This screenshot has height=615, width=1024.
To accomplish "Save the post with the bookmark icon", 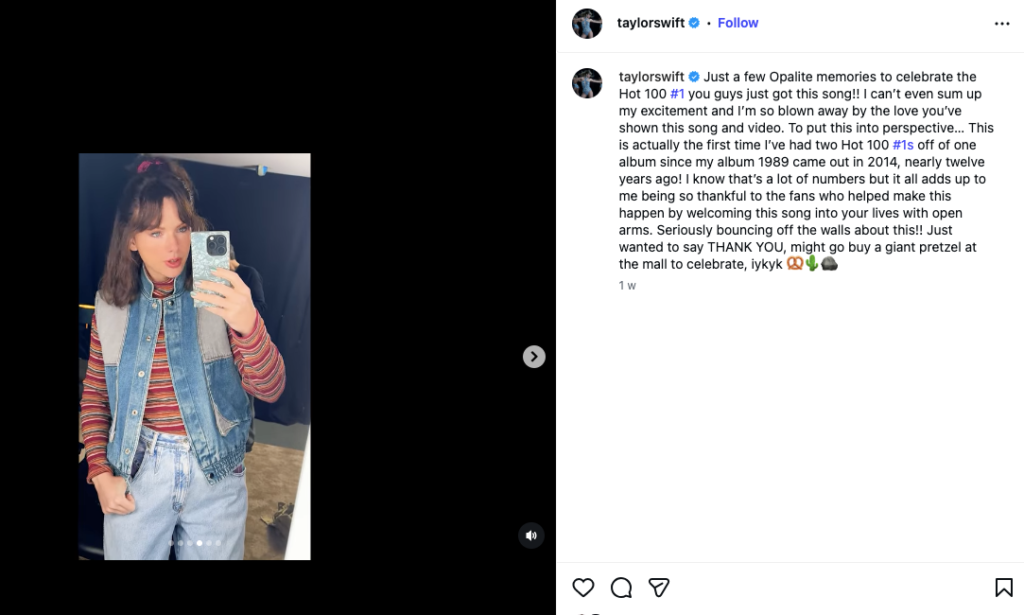I will tap(1003, 587).
